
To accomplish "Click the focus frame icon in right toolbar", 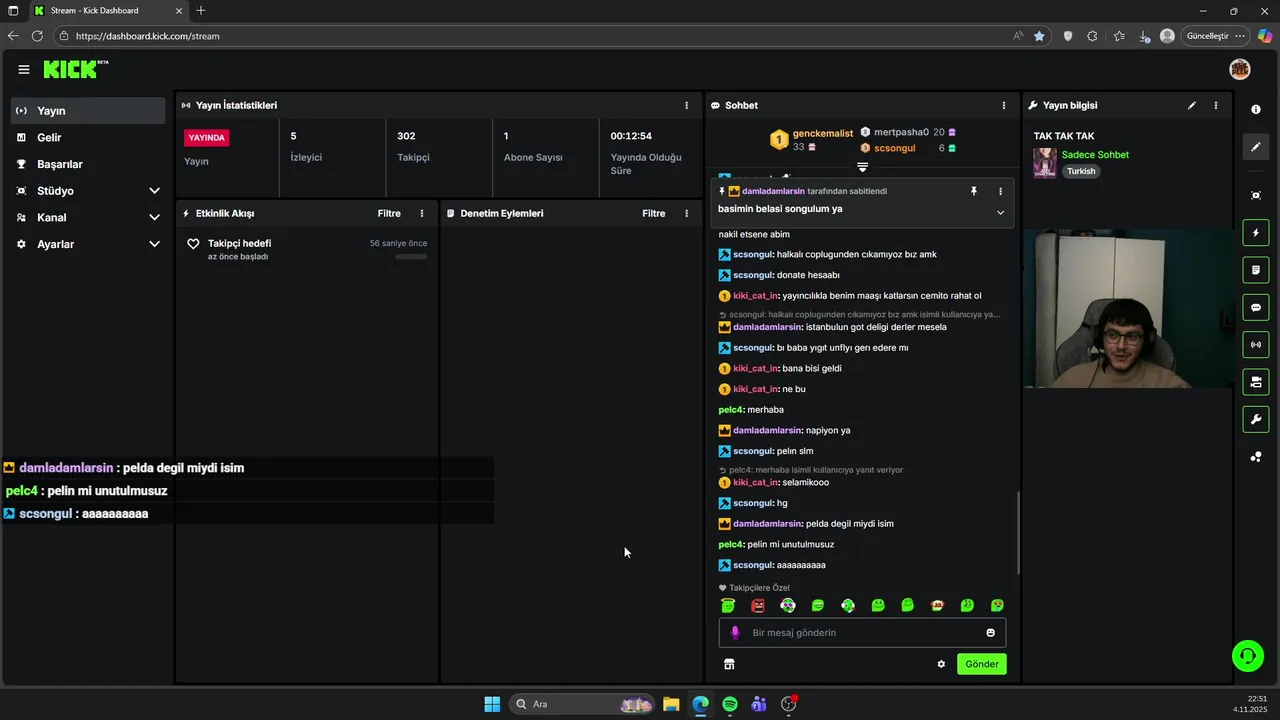I will click(1256, 195).
